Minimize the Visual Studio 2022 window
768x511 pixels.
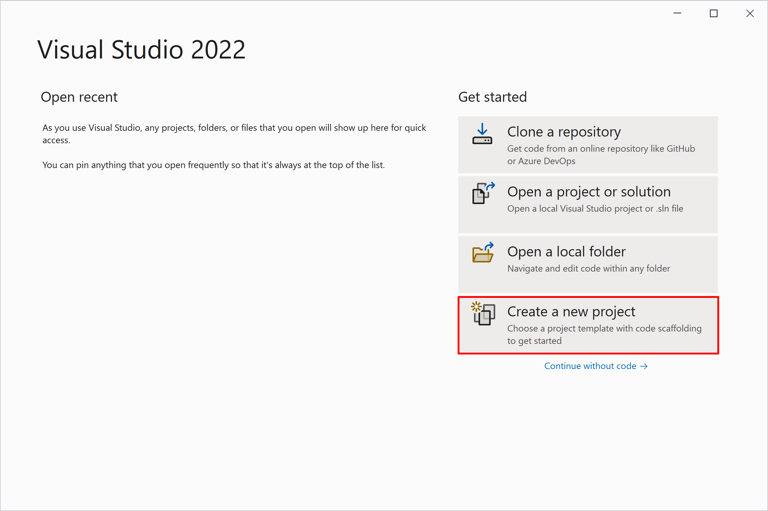click(x=678, y=14)
